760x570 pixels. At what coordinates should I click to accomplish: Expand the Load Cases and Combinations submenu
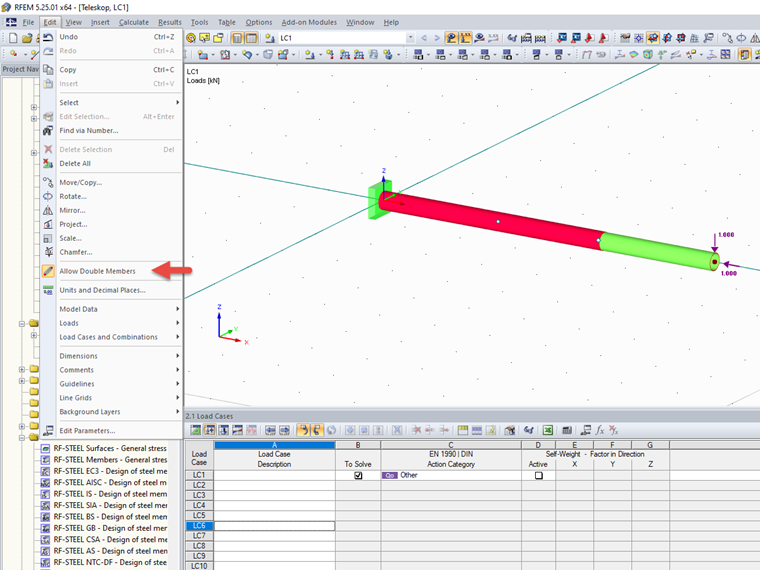click(x=111, y=337)
